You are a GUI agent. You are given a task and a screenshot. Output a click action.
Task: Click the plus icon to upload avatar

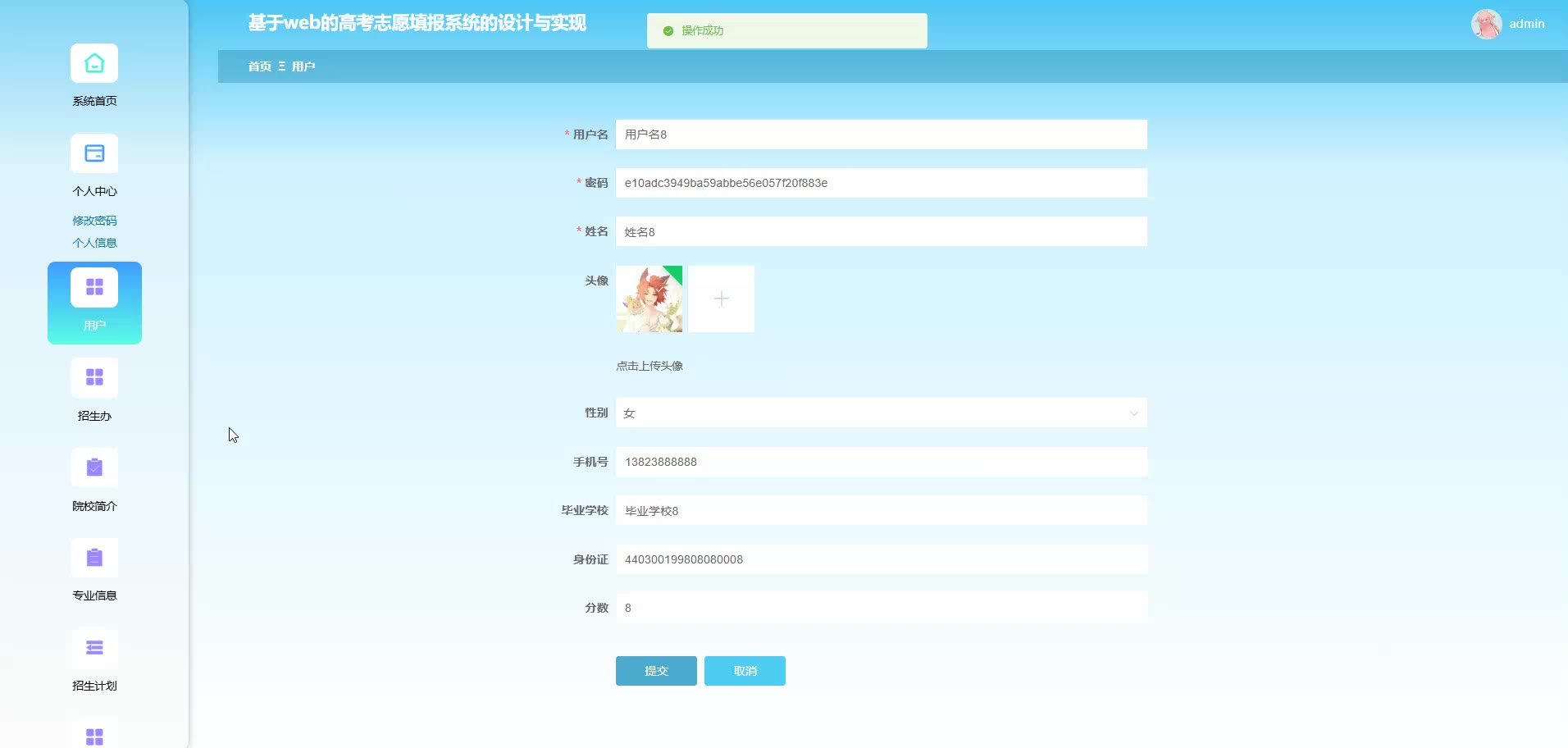721,299
